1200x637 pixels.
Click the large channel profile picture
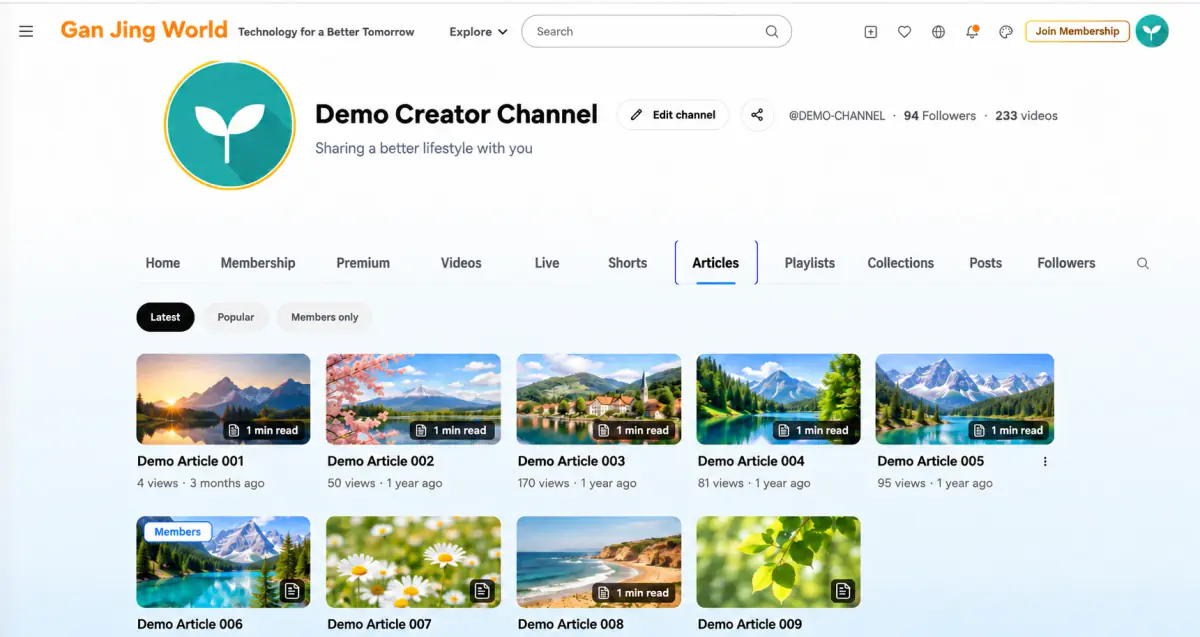coord(230,125)
